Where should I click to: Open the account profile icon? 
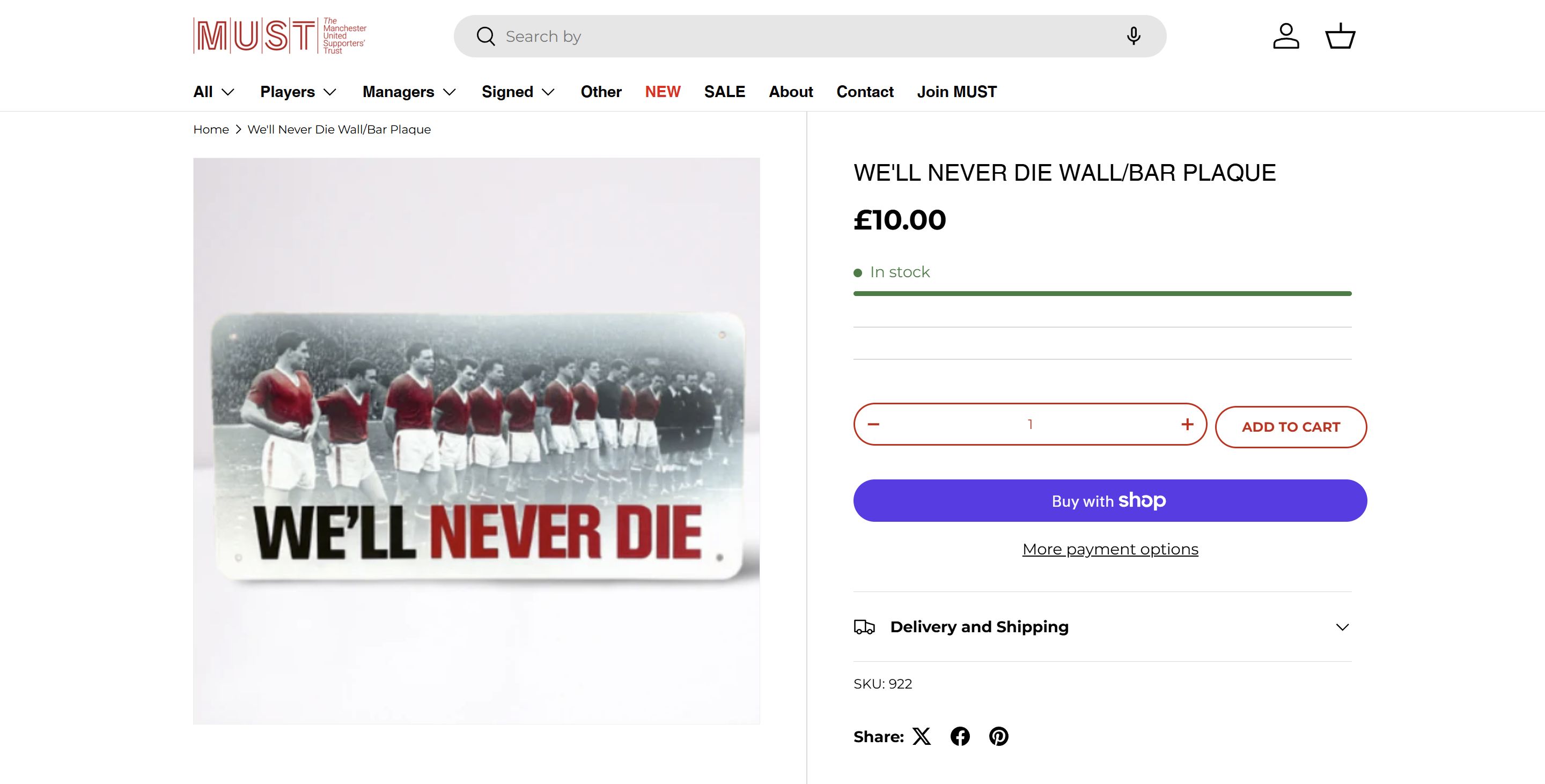pyautogui.click(x=1286, y=36)
